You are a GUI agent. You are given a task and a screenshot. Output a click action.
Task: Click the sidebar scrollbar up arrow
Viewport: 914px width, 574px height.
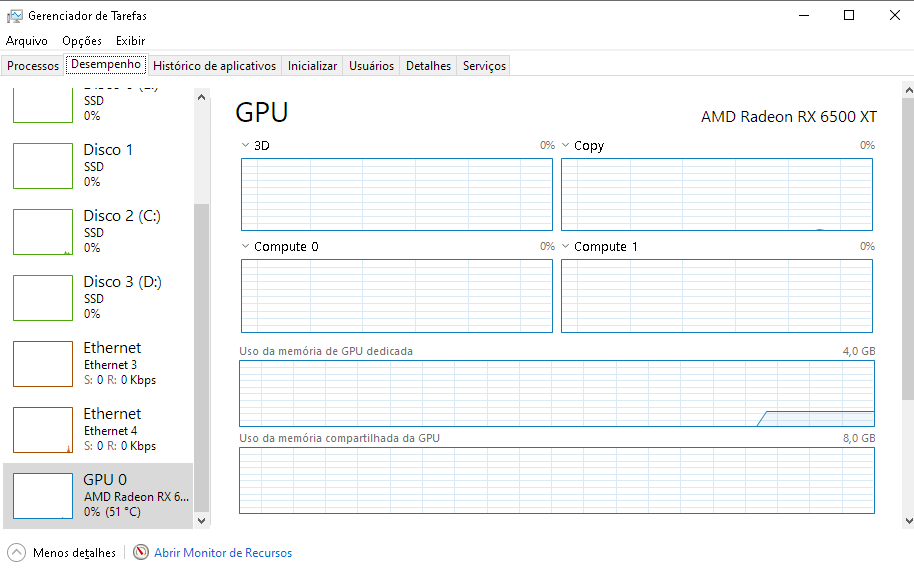(x=201, y=97)
